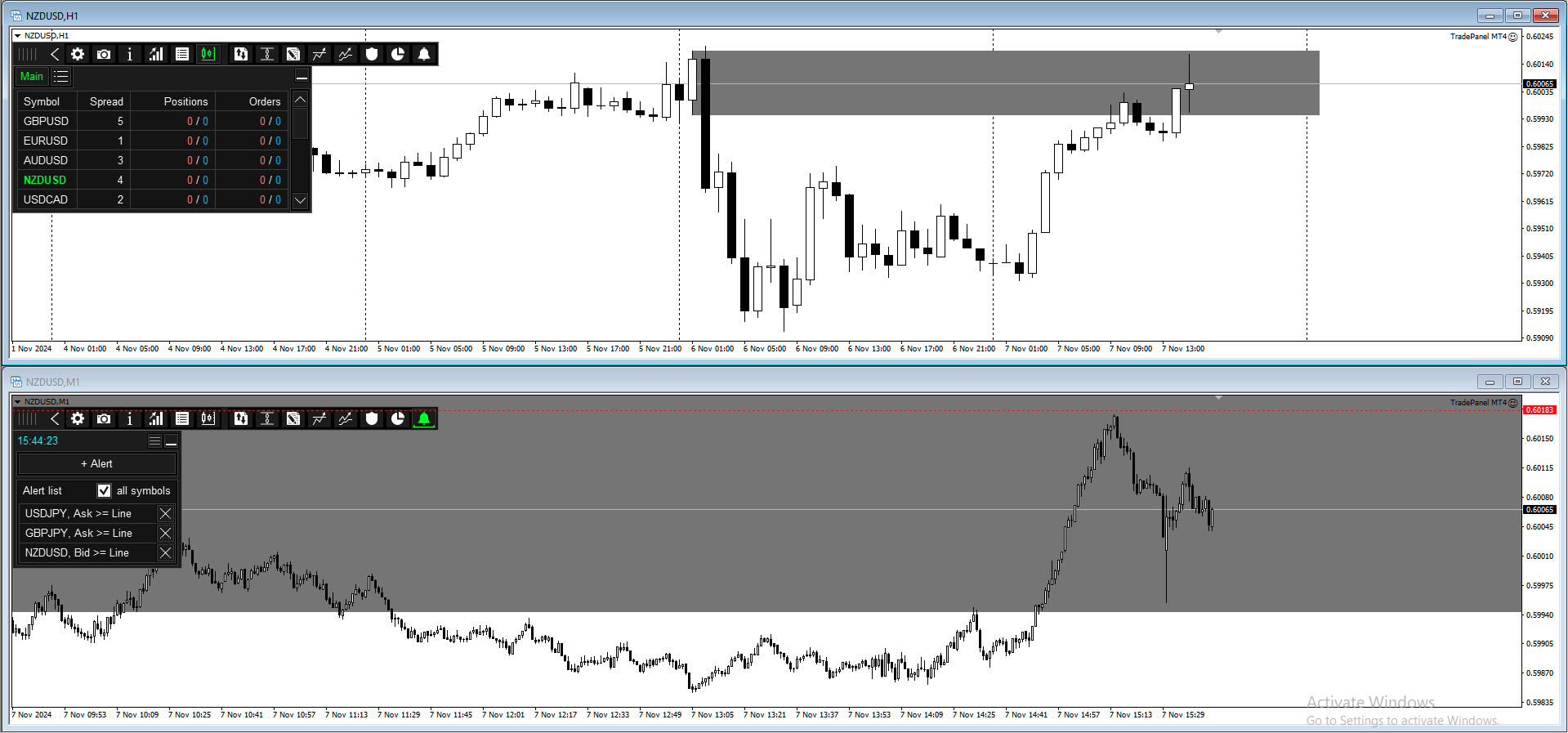Click the double-line chart icon in M1 toolbar
This screenshot has height=733, width=1568.
click(346, 418)
